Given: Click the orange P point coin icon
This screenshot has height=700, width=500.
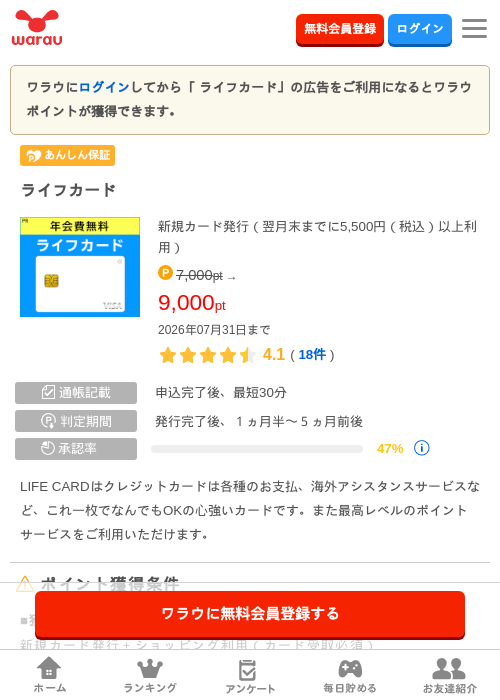Looking at the screenshot, I should click(165, 272).
